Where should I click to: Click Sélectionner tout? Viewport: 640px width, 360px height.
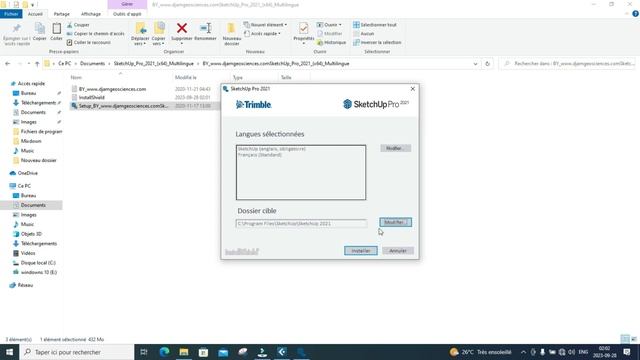pyautogui.click(x=375, y=25)
